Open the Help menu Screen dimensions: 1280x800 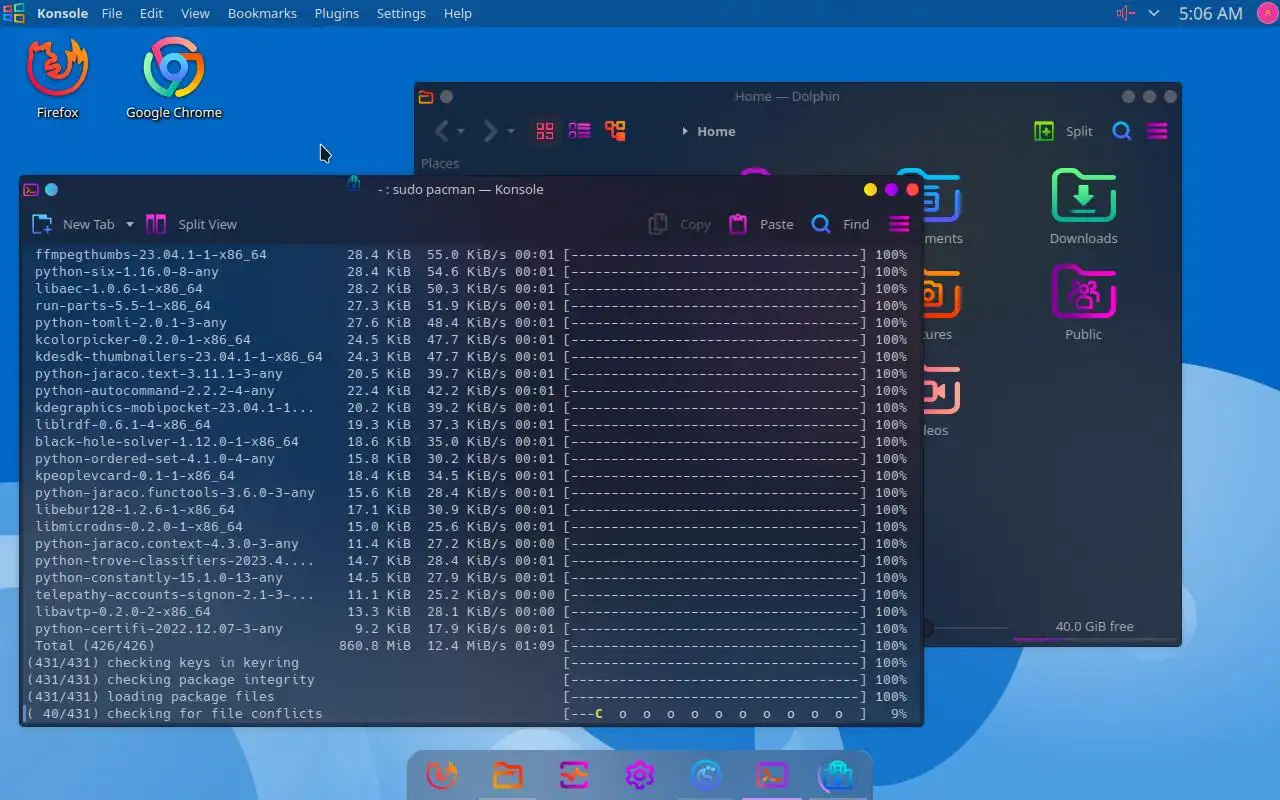[457, 13]
